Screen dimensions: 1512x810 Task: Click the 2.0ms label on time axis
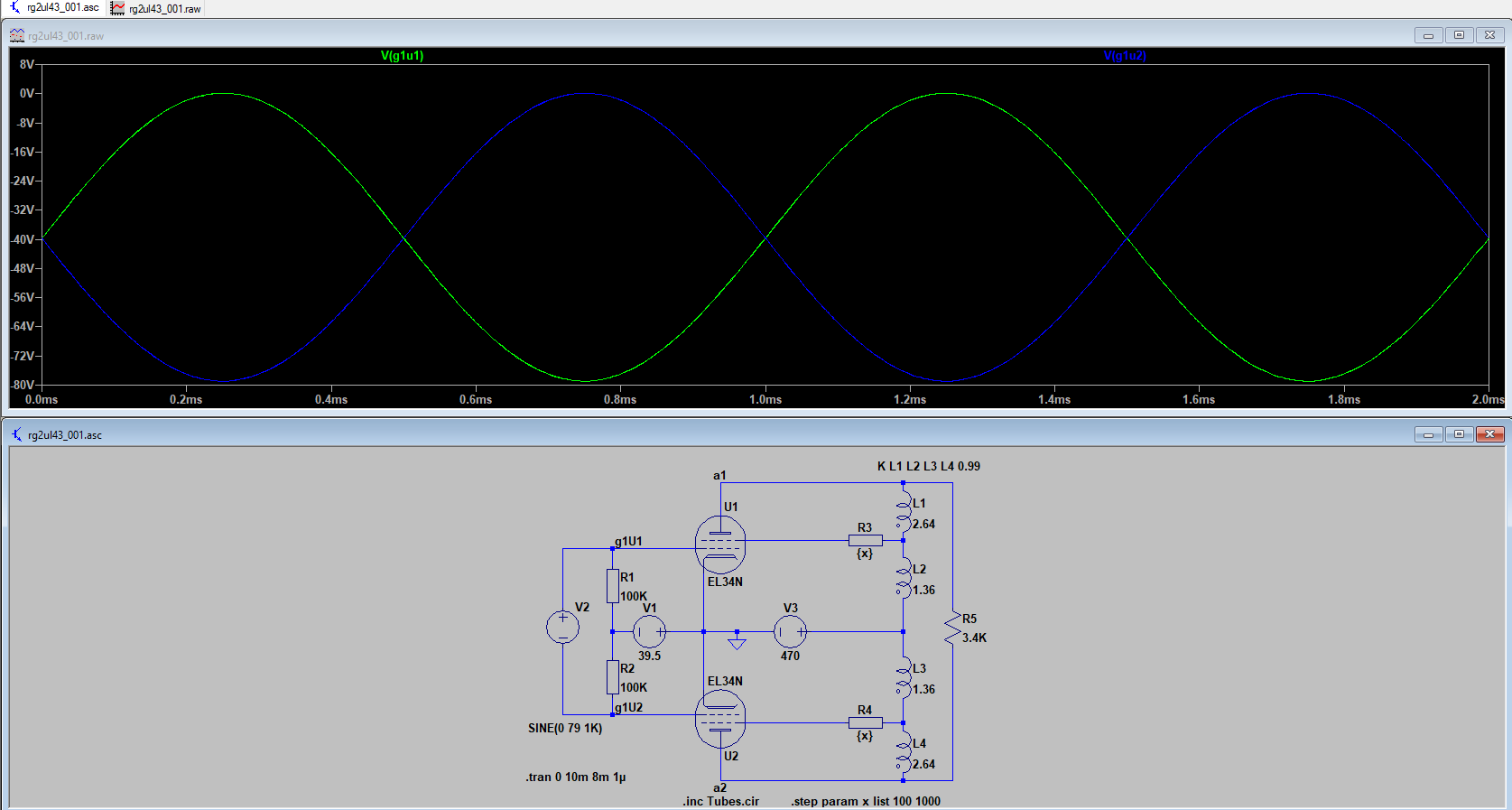click(1489, 399)
